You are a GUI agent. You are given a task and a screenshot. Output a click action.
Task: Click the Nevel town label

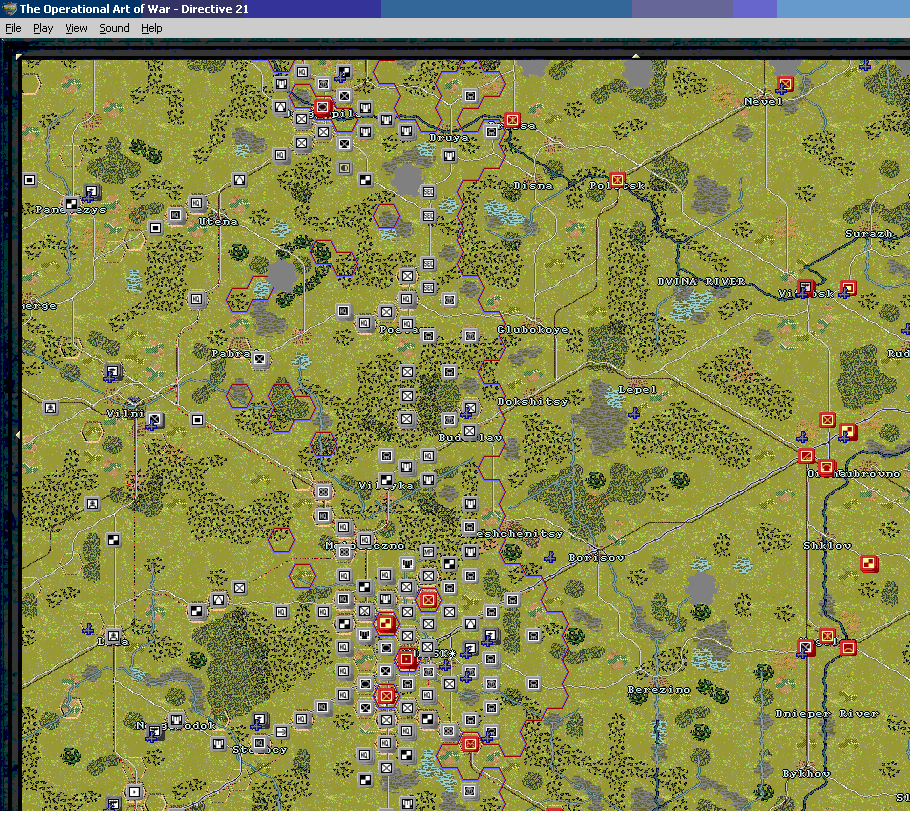tap(763, 102)
